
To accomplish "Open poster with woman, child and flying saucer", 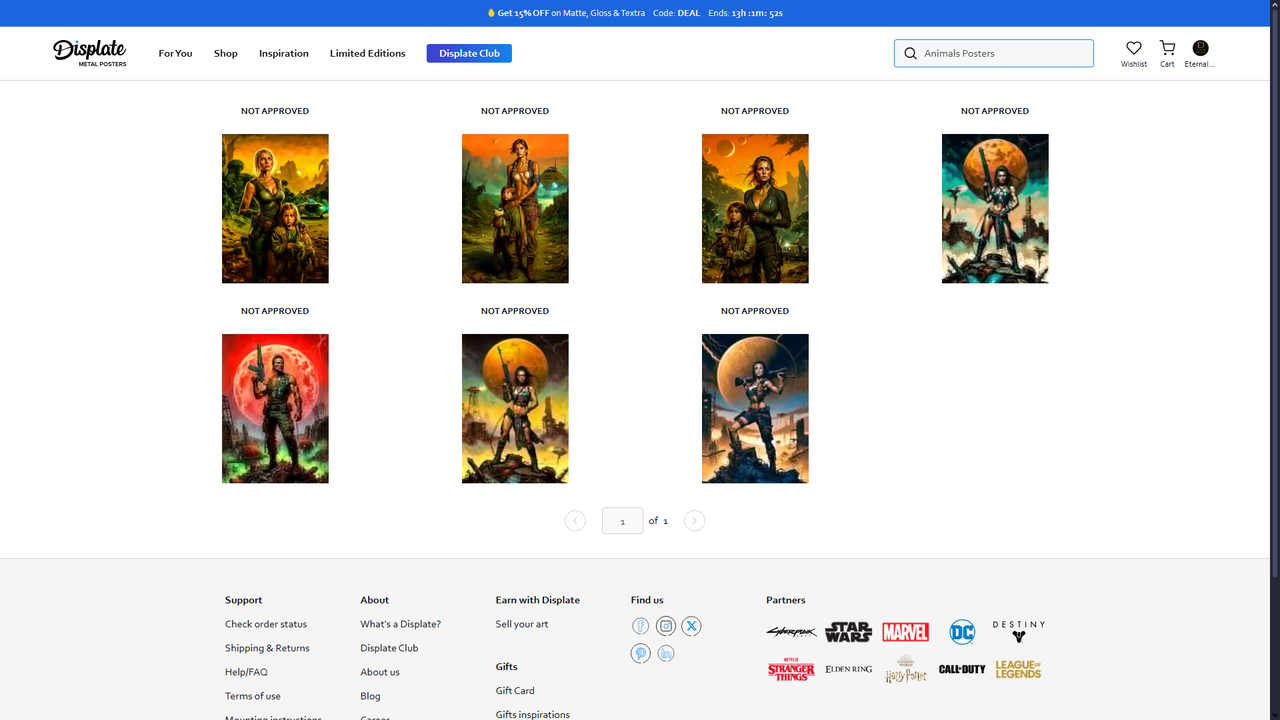I will [515, 208].
